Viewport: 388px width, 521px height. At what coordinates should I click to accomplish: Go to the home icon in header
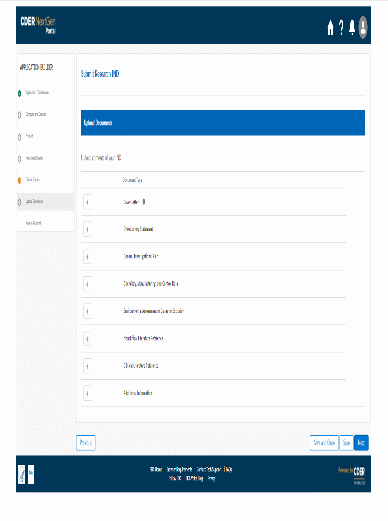(x=330, y=27)
